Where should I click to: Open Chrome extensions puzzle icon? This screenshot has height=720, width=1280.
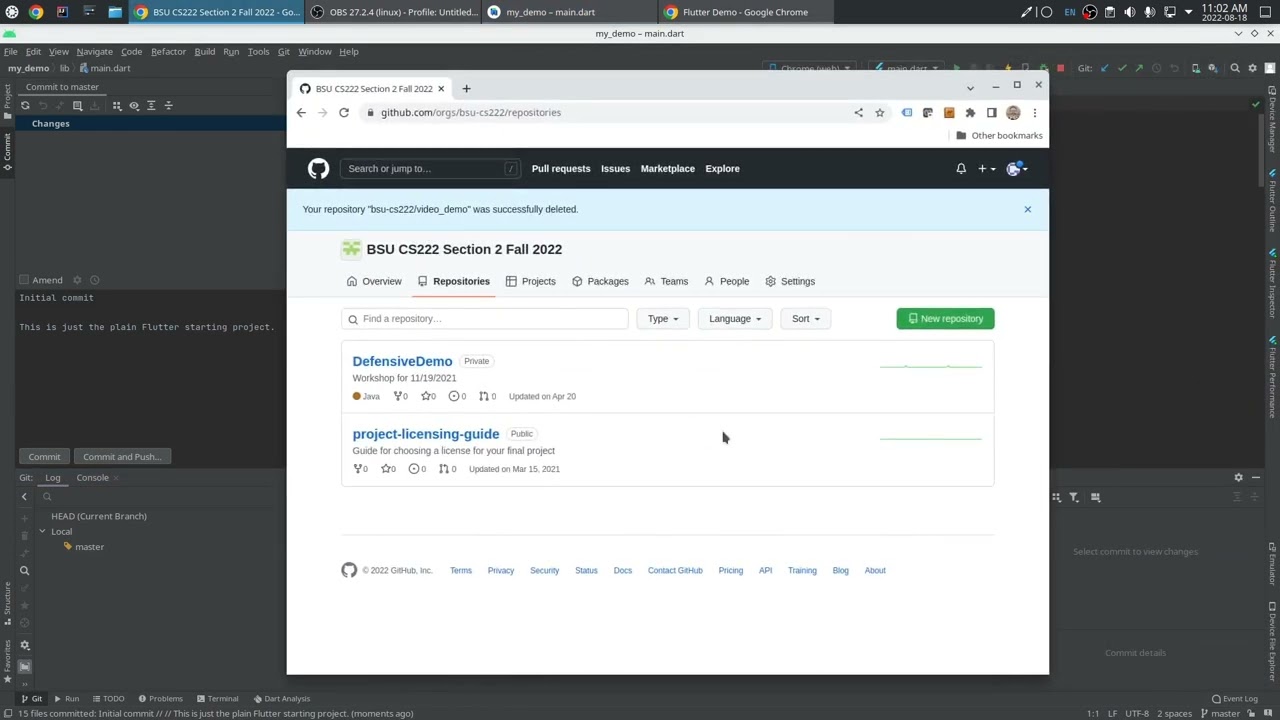(970, 113)
